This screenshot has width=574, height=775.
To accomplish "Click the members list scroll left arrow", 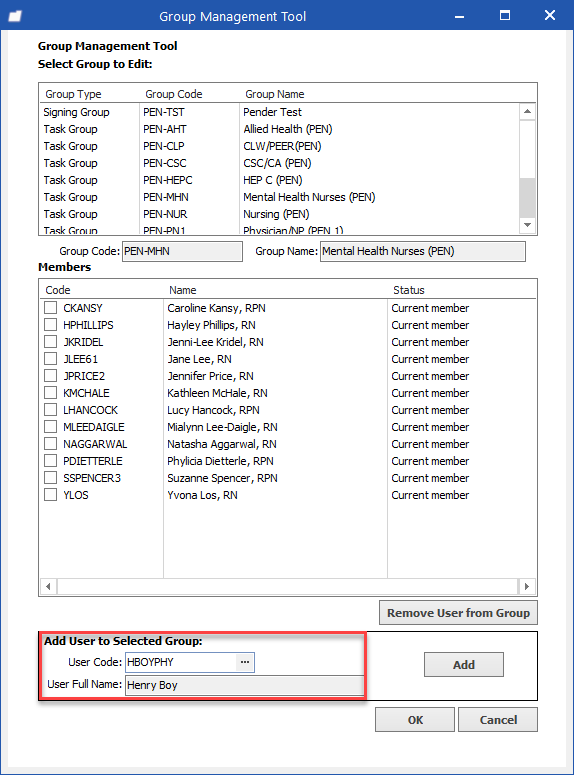I will pos(48,586).
